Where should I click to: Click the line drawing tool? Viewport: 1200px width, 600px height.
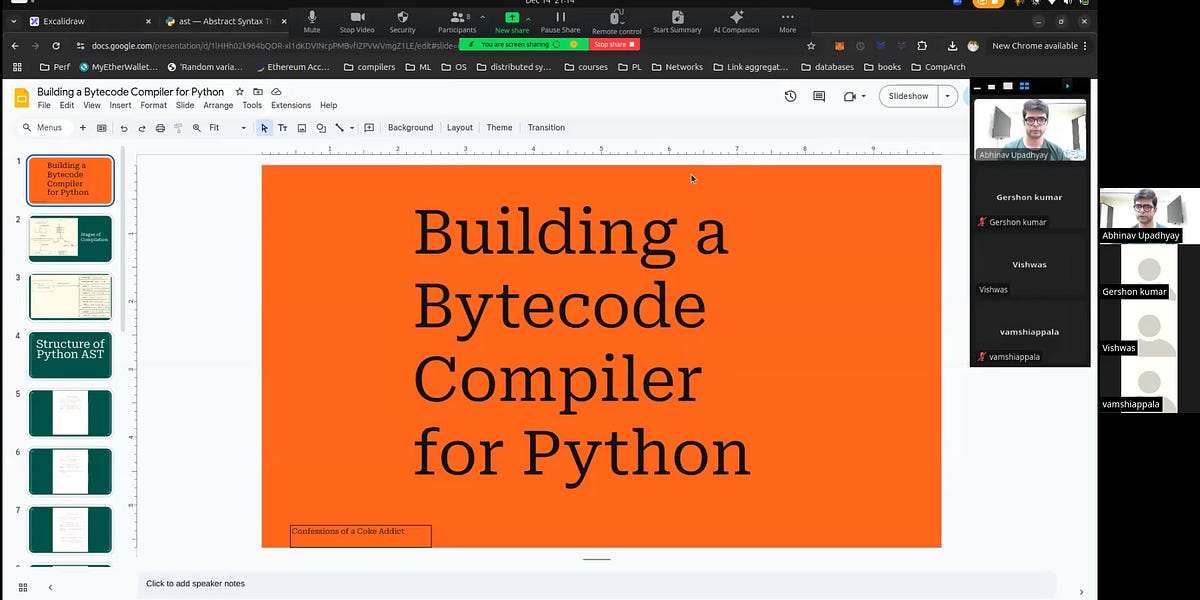tap(340, 128)
